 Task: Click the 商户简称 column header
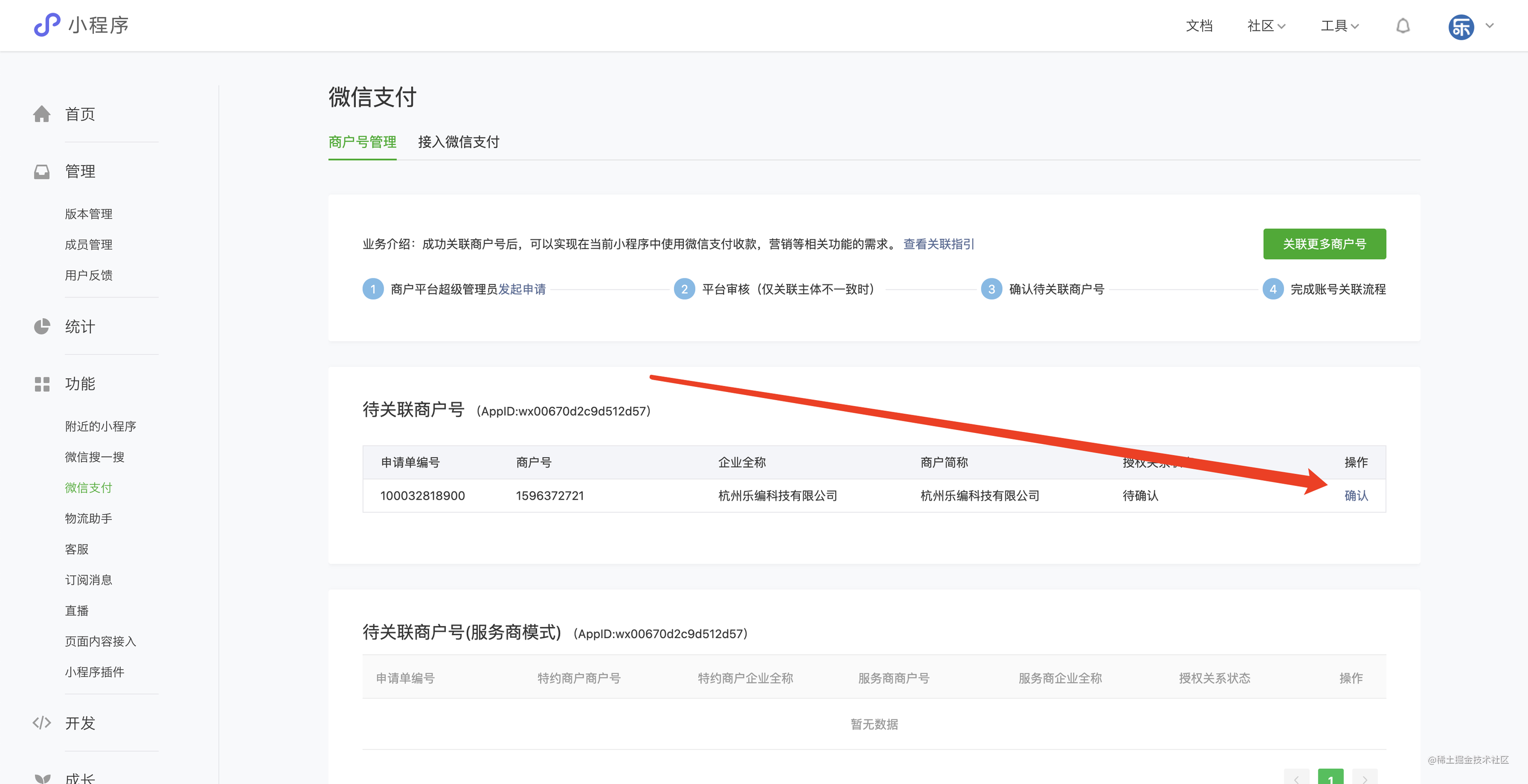coord(944,462)
